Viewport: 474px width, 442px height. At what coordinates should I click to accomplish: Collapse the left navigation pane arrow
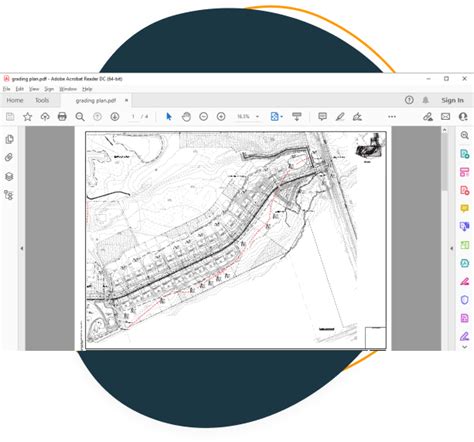22,248
